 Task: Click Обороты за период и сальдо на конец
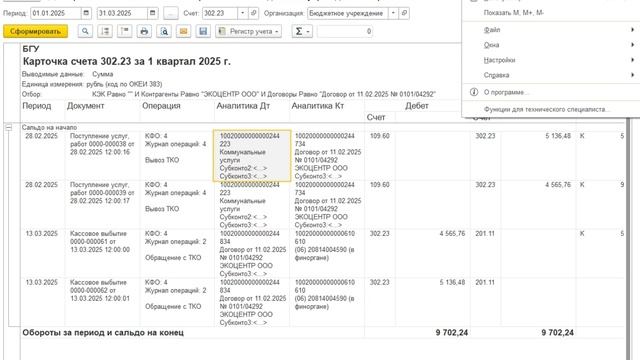[x=103, y=333]
